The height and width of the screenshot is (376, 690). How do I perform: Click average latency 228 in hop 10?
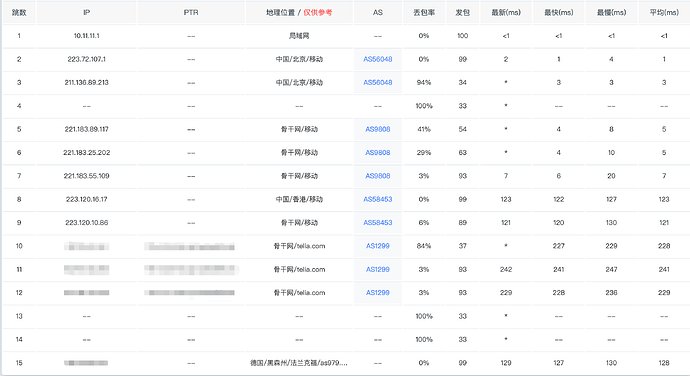664,246
